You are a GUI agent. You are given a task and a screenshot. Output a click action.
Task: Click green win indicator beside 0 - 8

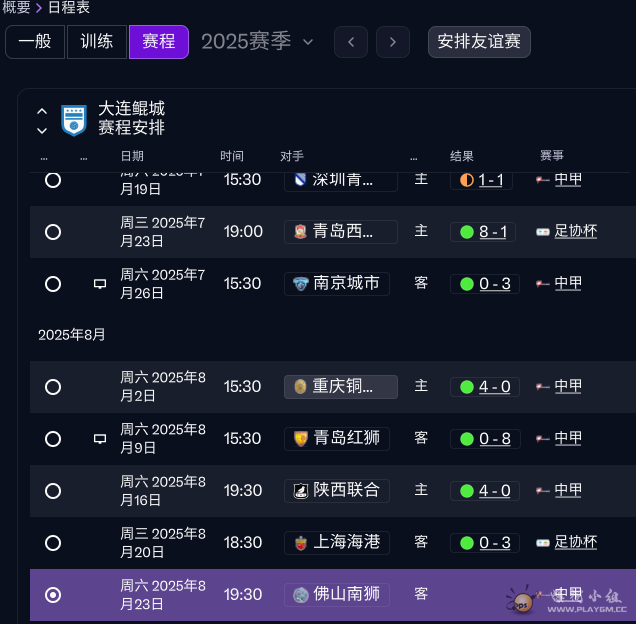pos(467,439)
